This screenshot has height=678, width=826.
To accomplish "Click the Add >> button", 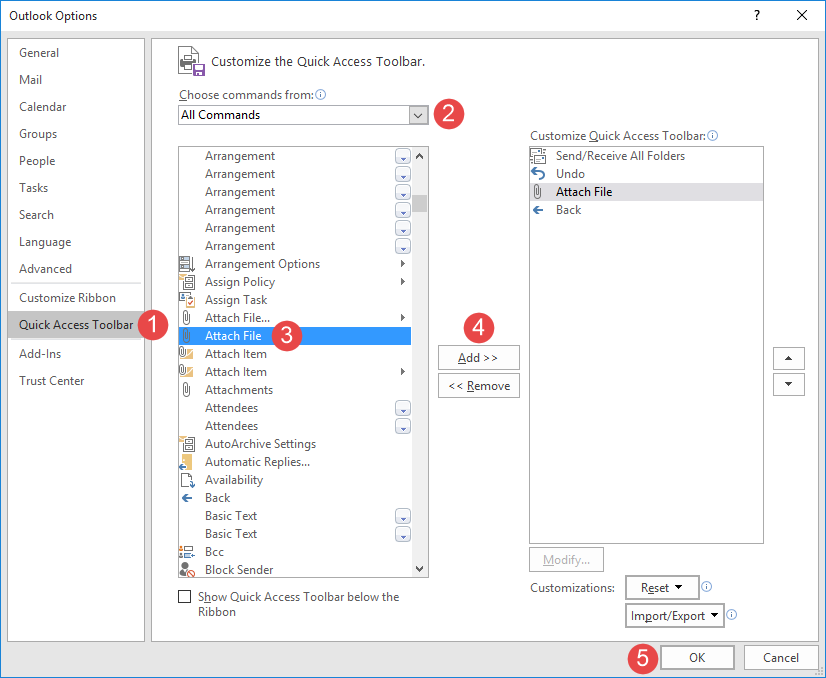I will click(478, 358).
